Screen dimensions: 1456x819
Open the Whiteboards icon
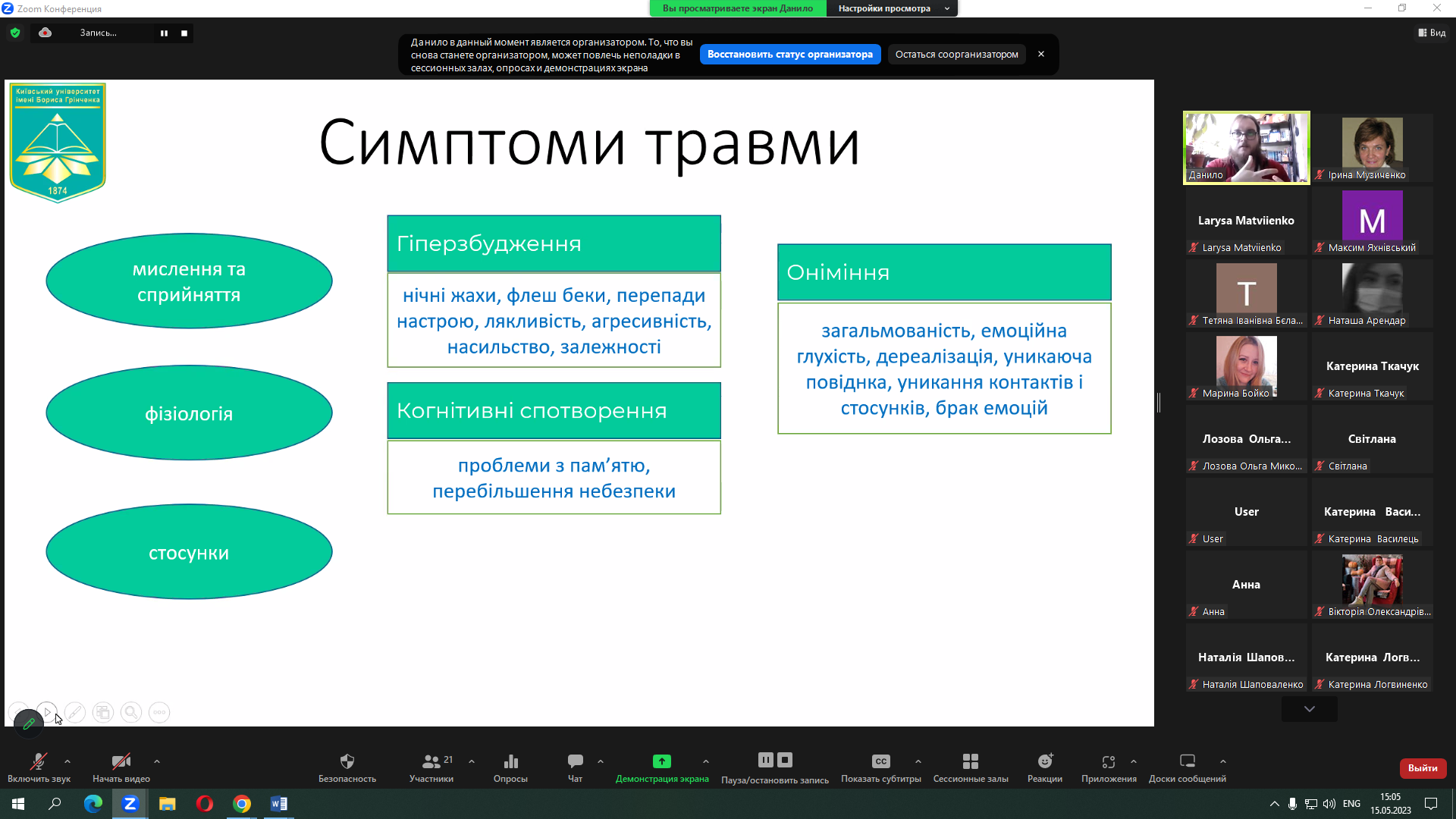point(1187,761)
